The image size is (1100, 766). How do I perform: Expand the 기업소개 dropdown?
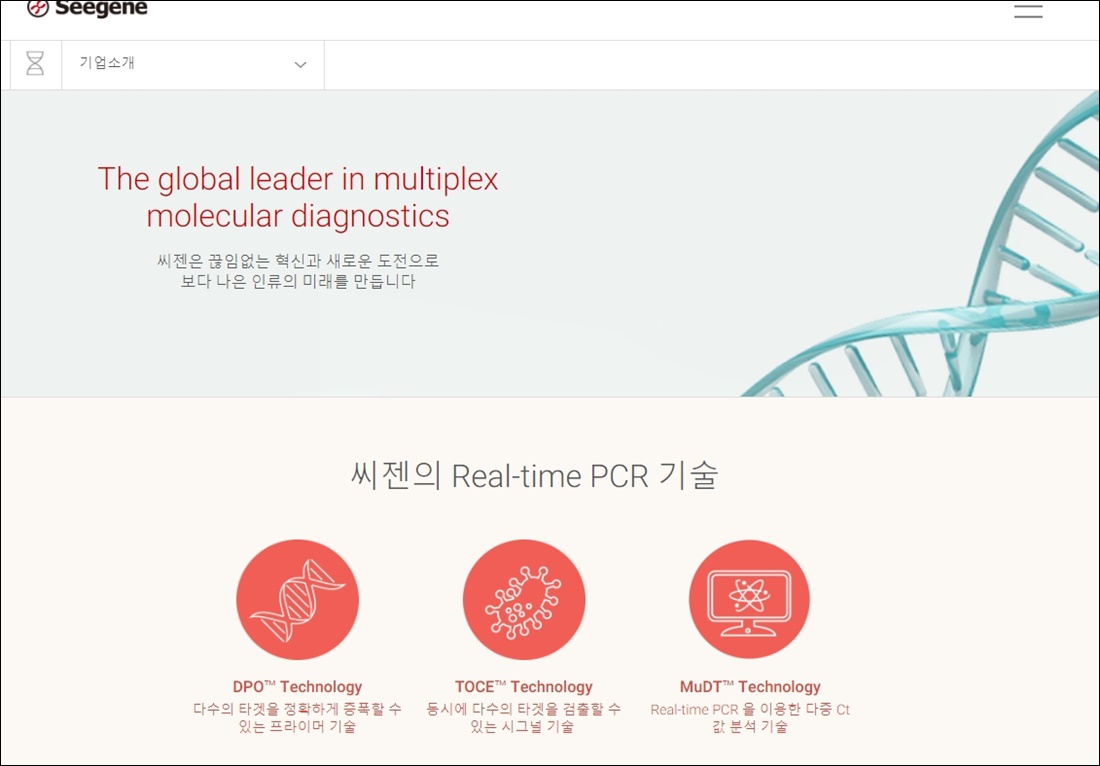click(x=193, y=65)
